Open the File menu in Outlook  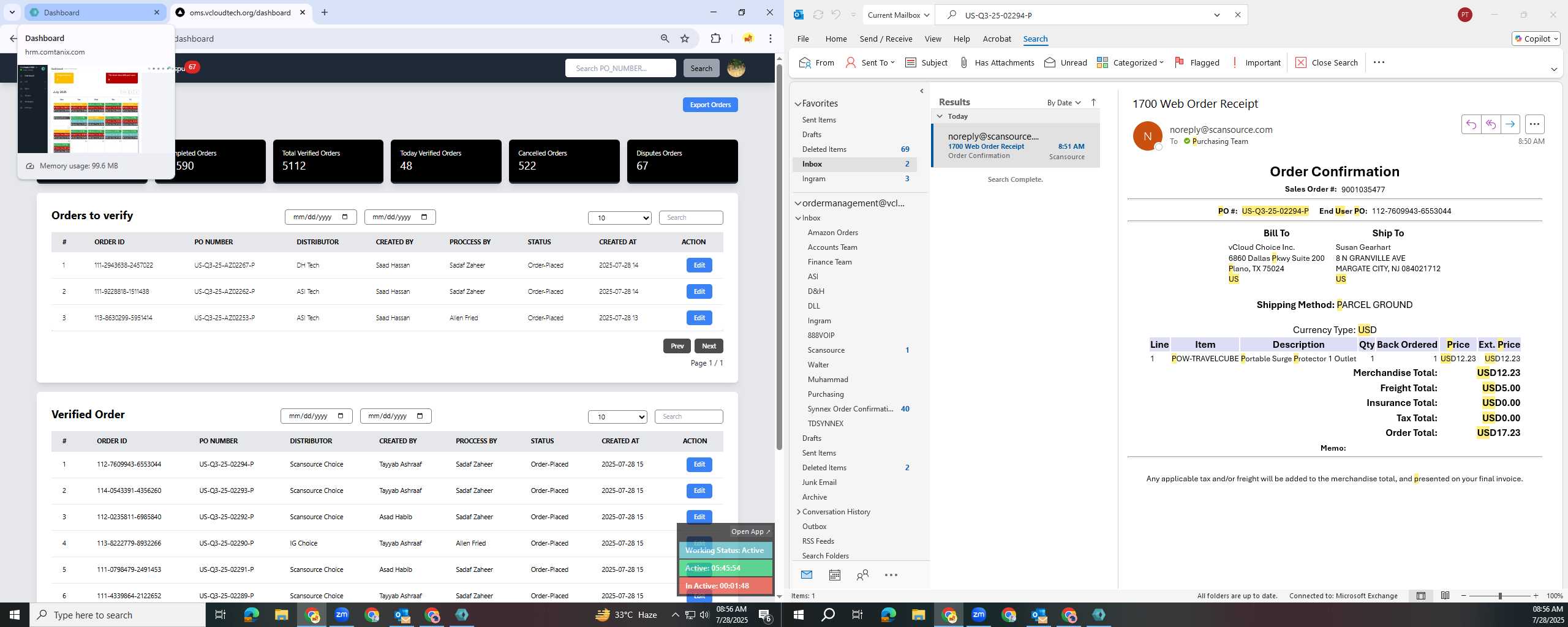(802, 39)
